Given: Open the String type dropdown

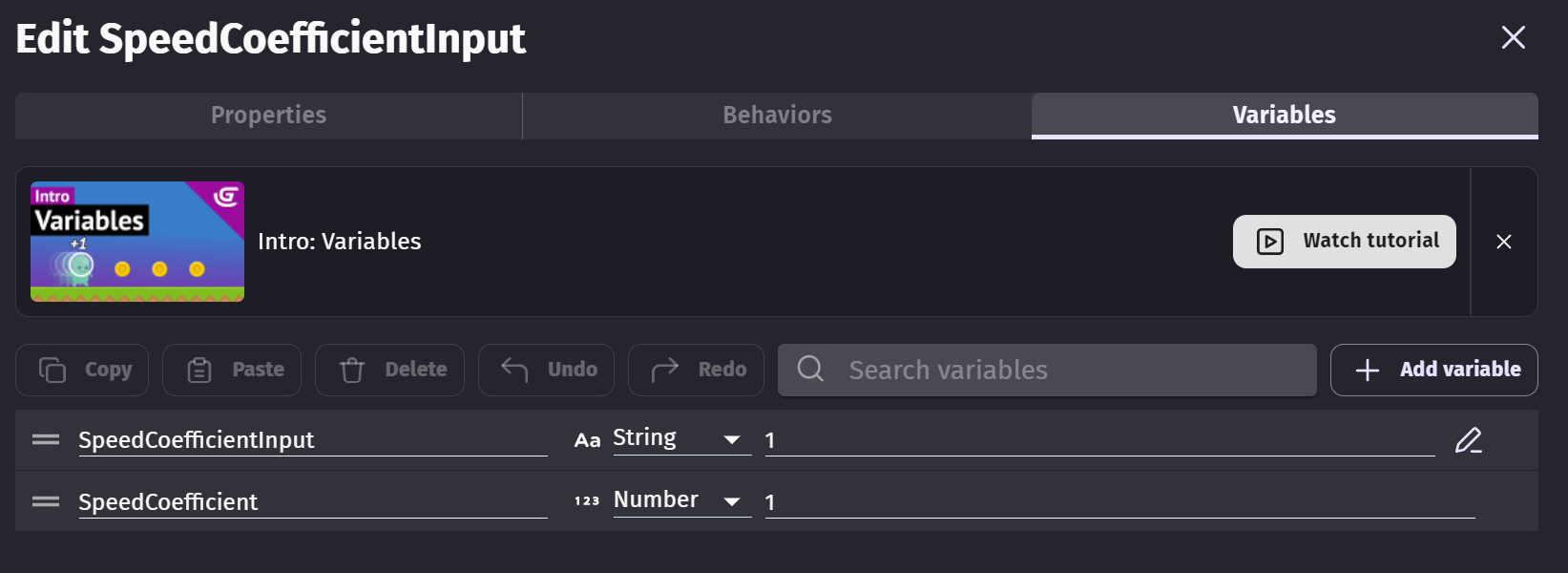Looking at the screenshot, I should [681, 438].
